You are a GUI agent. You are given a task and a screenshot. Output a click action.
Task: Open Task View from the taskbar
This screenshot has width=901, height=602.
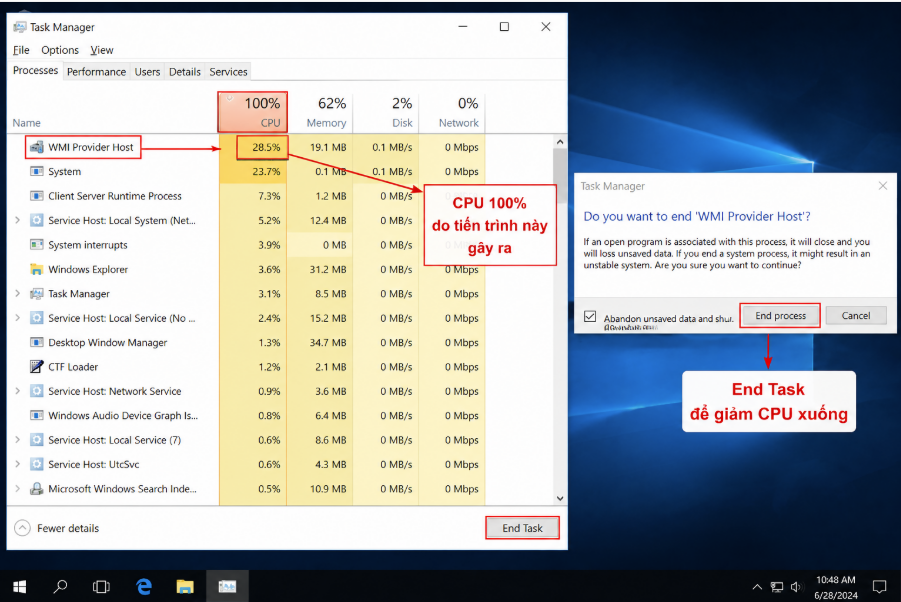click(x=101, y=586)
